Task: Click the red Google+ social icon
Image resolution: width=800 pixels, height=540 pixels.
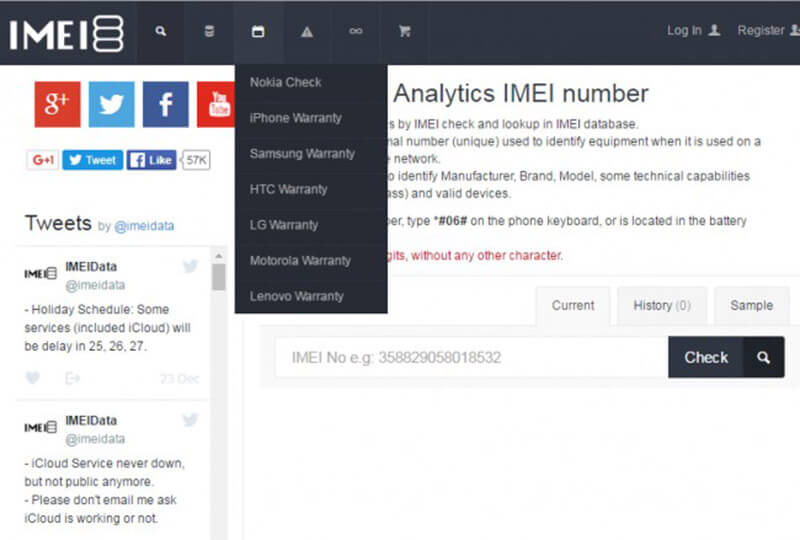Action: pyautogui.click(x=57, y=104)
